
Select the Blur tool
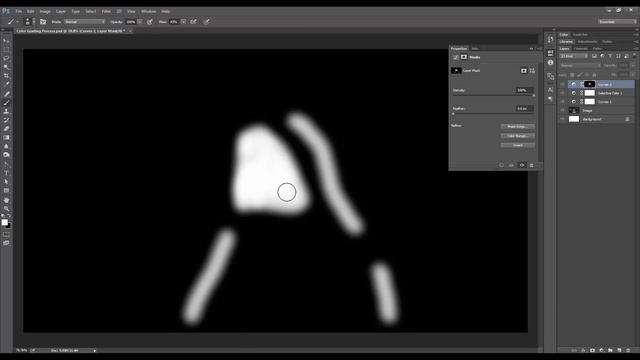[x=6, y=146]
